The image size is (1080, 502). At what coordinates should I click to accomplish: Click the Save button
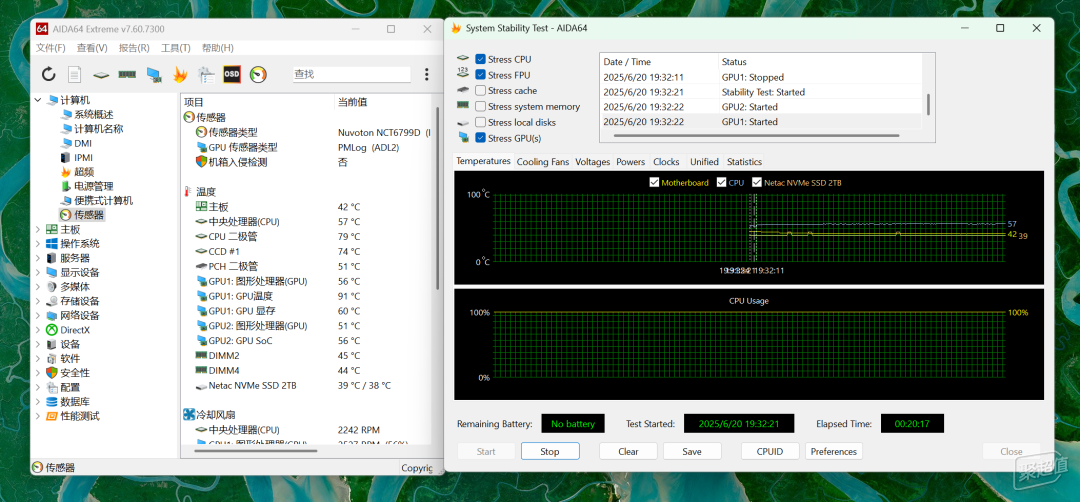coord(692,452)
